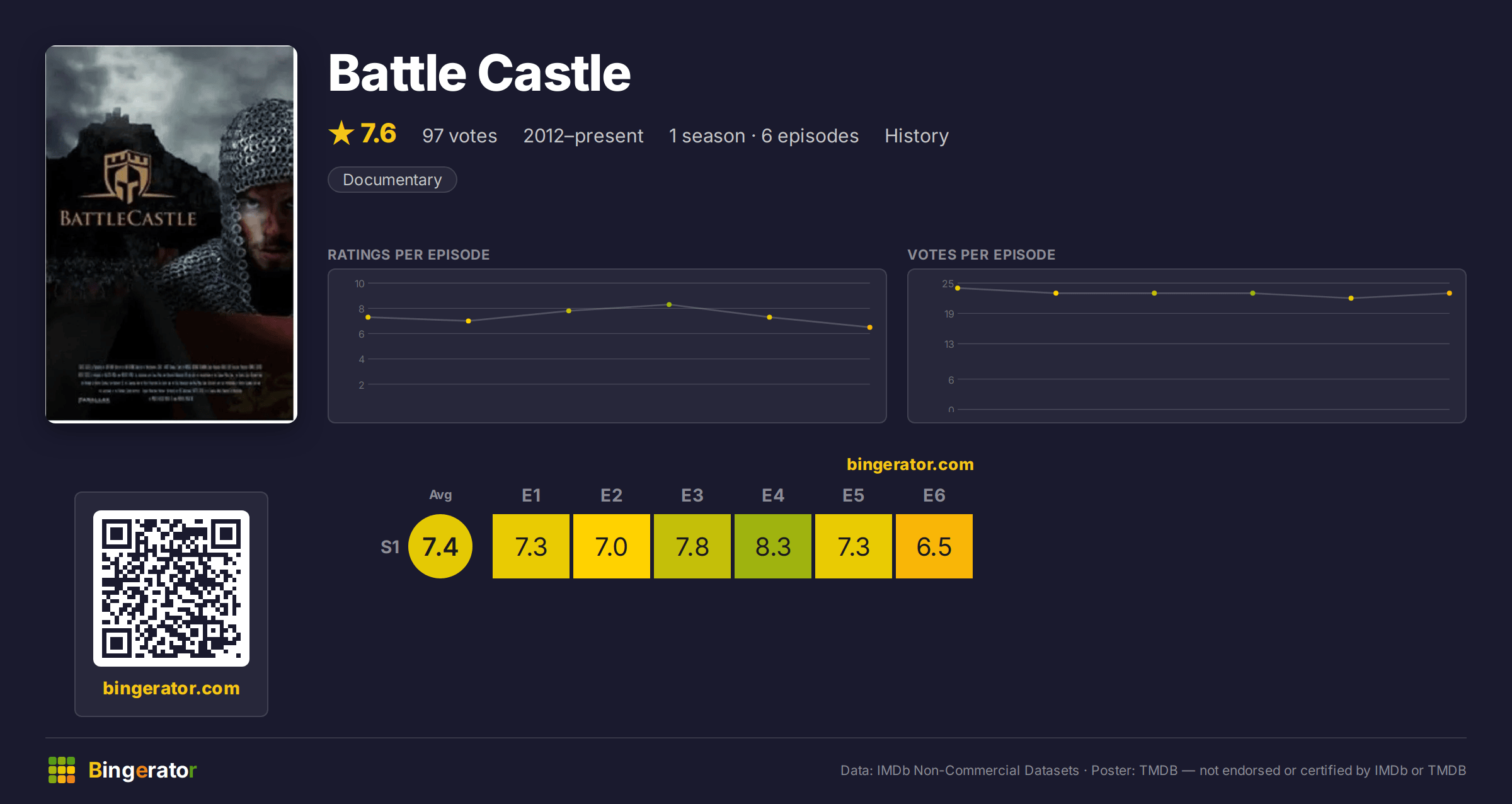The width and height of the screenshot is (1512, 804).
Task: Click the S1 average 7.4 circle
Action: click(x=440, y=546)
